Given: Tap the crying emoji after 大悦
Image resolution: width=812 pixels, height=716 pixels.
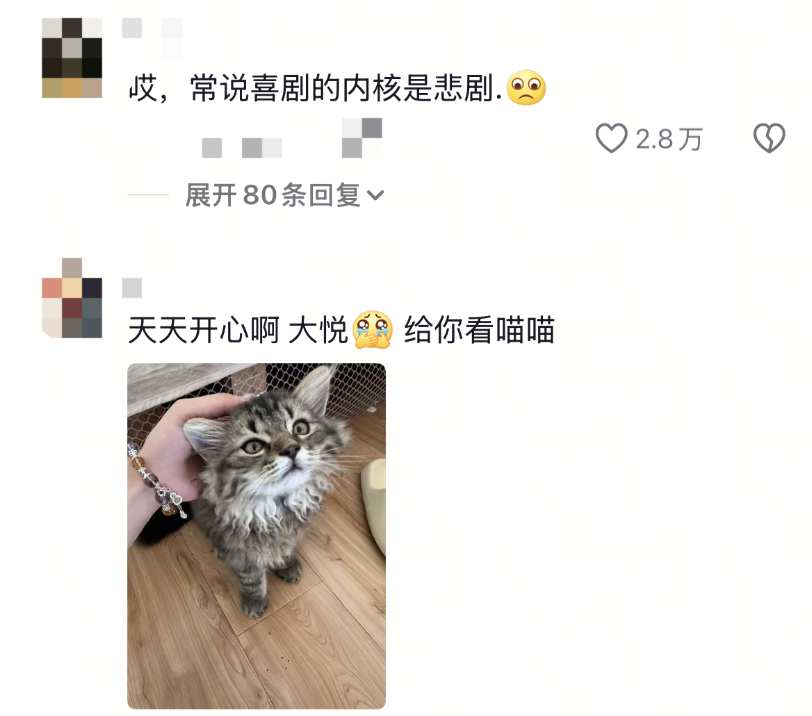Looking at the screenshot, I should click(x=372, y=329).
